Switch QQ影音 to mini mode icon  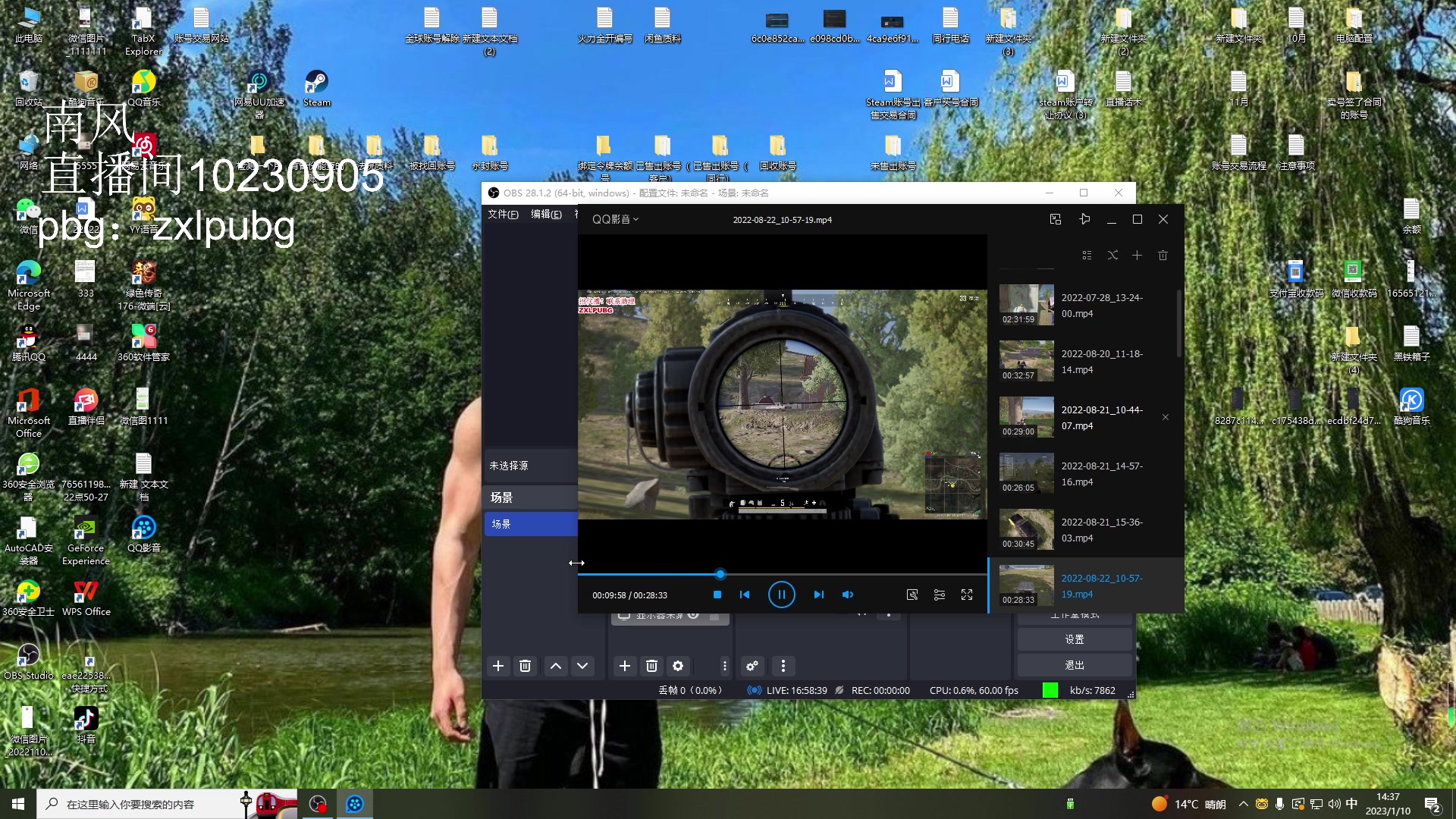[x=1055, y=219]
